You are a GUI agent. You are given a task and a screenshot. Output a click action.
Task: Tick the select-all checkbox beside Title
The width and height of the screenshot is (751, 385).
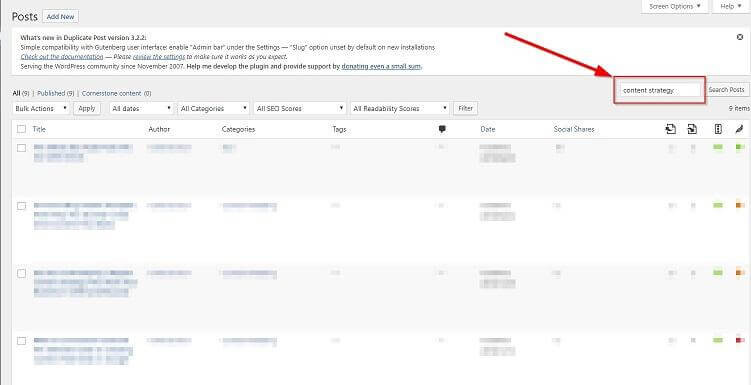pyautogui.click(x=21, y=129)
